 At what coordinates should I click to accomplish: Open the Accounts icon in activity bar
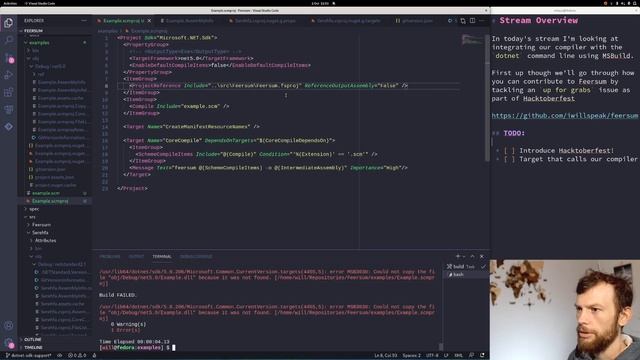pos(9,325)
